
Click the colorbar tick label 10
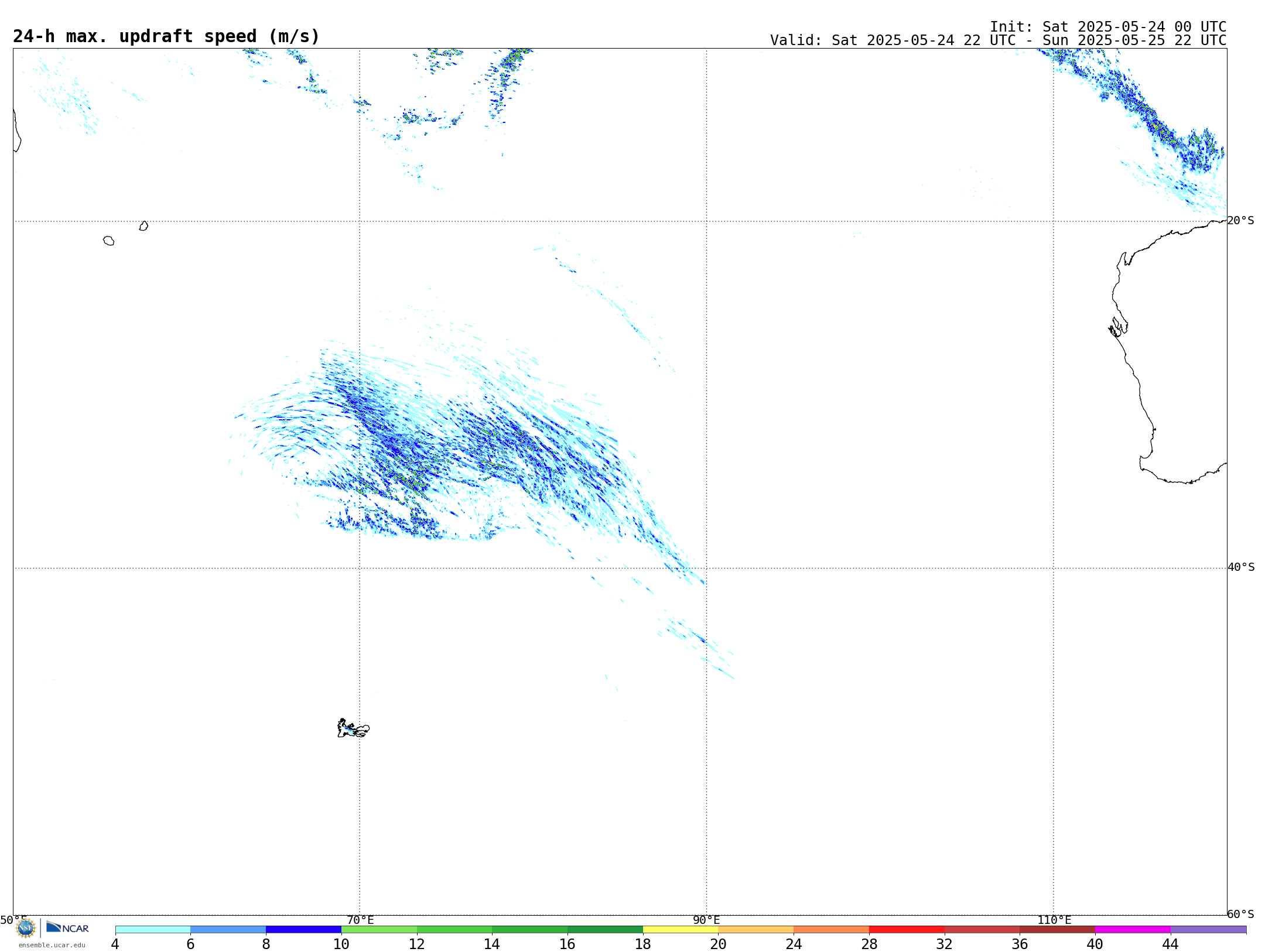[x=341, y=944]
